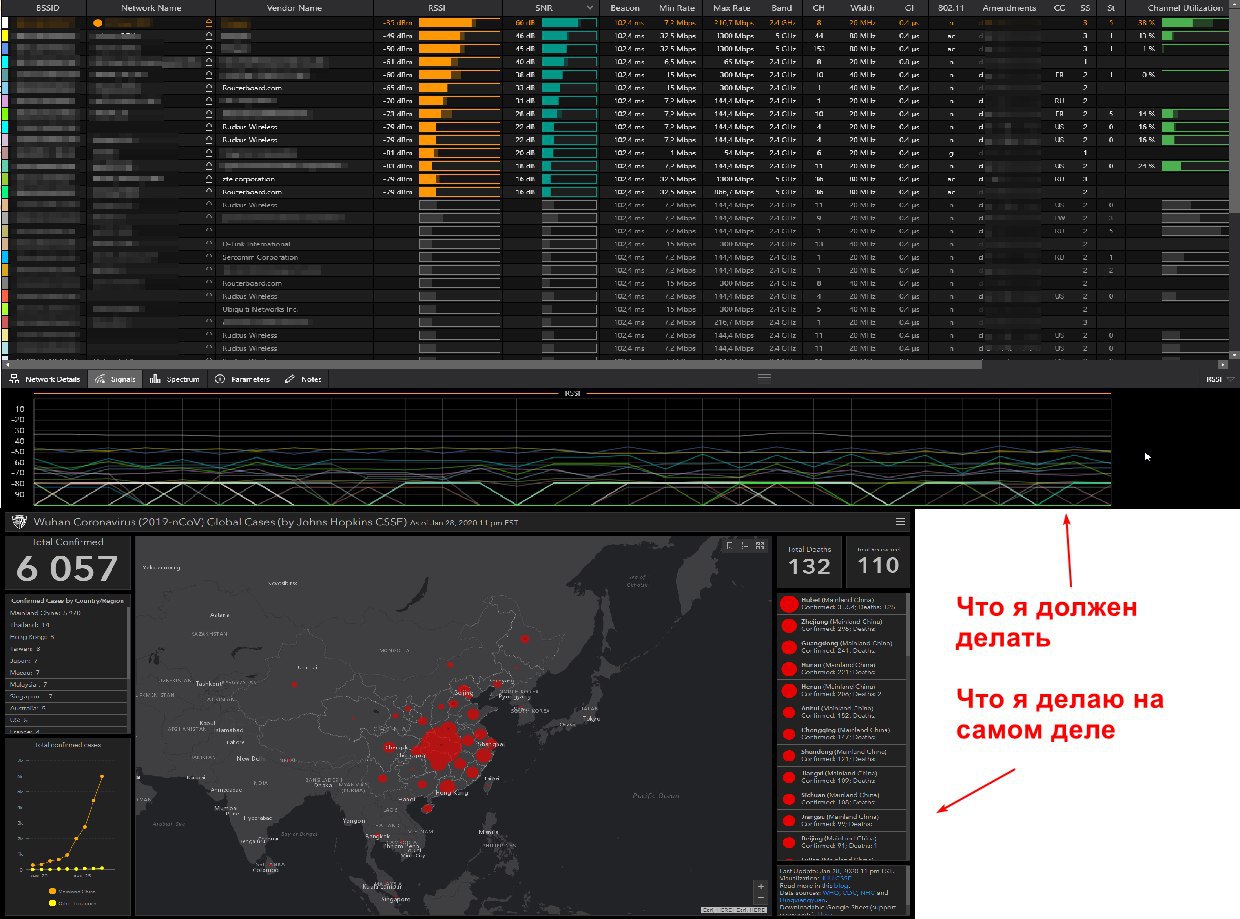Select the zte corporation vendor cell
The image size is (1240, 919).
[295, 179]
